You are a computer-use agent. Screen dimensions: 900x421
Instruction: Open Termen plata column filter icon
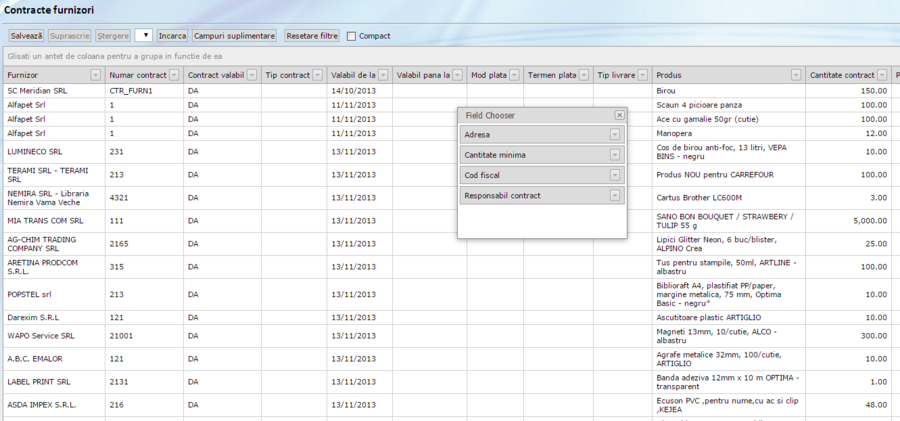coord(584,75)
